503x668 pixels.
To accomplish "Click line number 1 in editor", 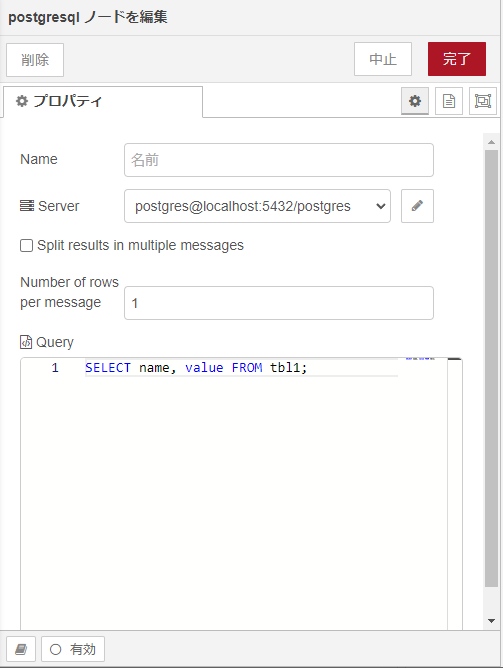I will coord(55,368).
